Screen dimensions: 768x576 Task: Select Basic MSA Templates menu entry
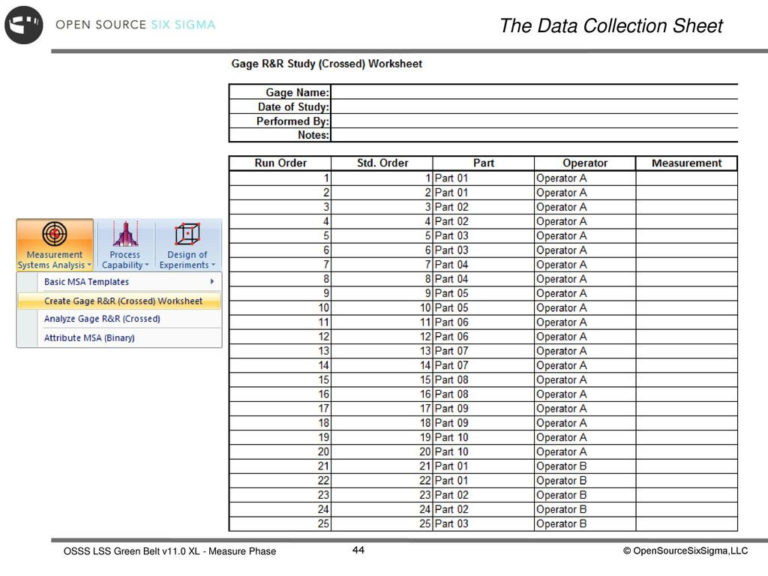pos(120,282)
